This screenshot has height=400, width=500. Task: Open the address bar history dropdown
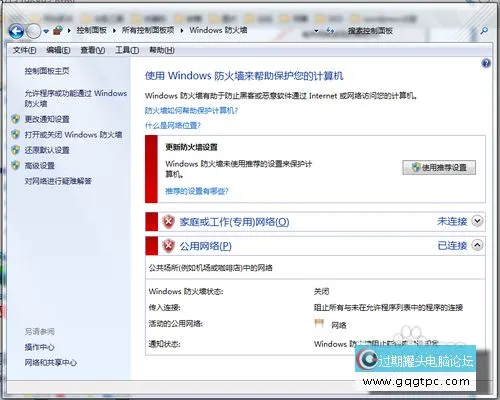(316, 31)
